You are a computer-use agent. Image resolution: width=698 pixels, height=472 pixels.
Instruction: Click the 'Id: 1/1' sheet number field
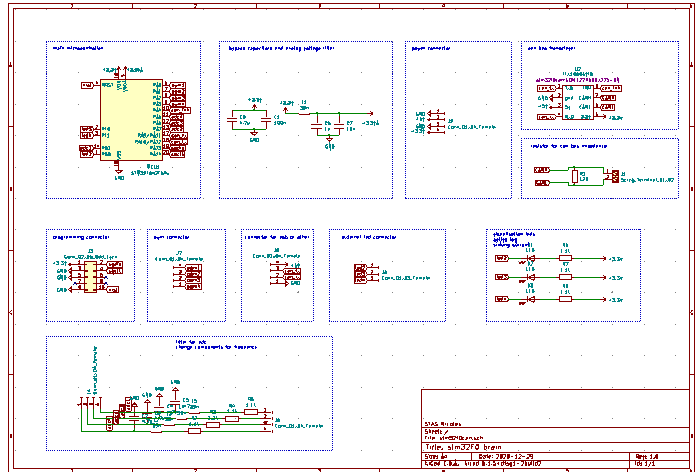coord(645,464)
